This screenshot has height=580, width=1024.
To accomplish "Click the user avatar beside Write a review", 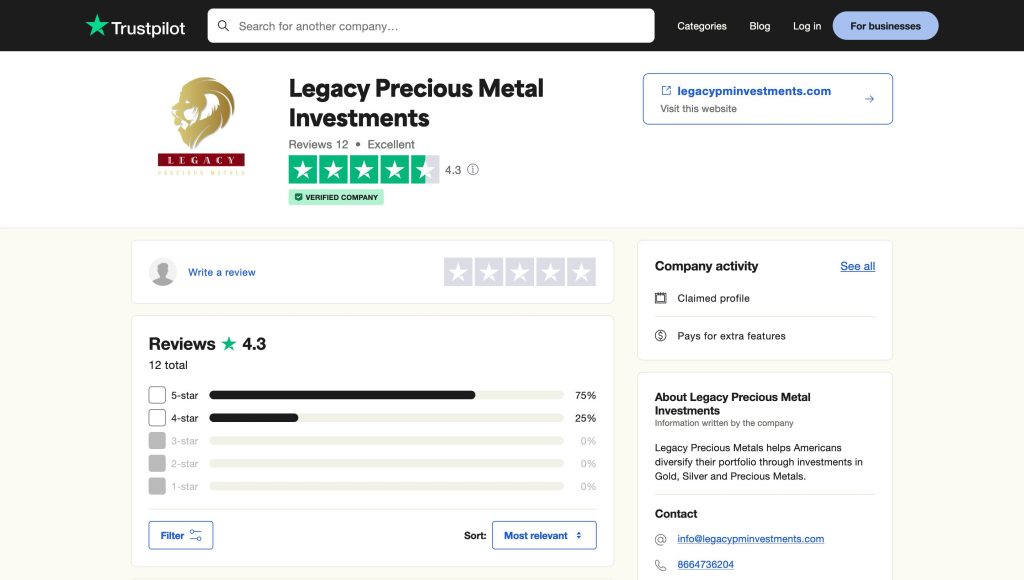I will coord(163,272).
